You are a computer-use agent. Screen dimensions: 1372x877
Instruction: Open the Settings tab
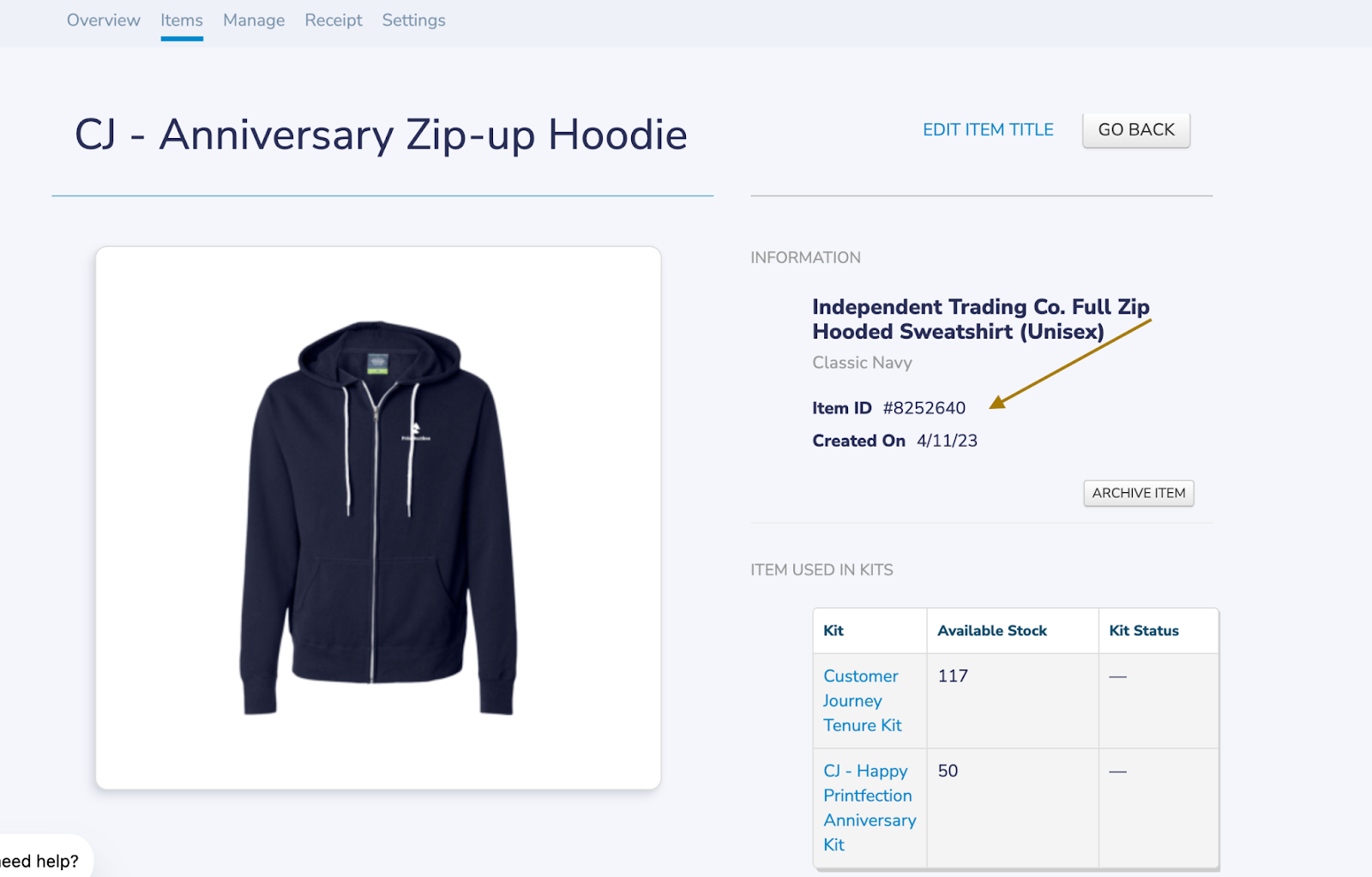(x=413, y=21)
